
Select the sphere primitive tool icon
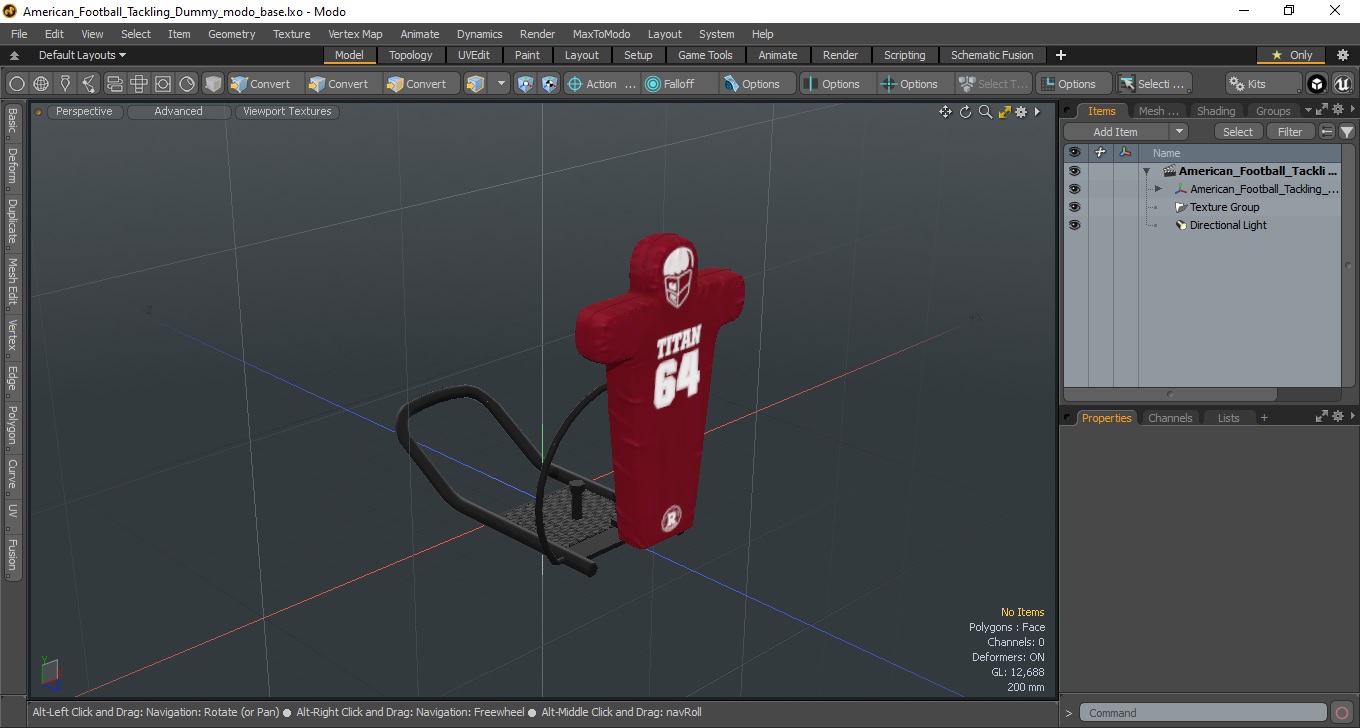pyautogui.click(x=17, y=84)
